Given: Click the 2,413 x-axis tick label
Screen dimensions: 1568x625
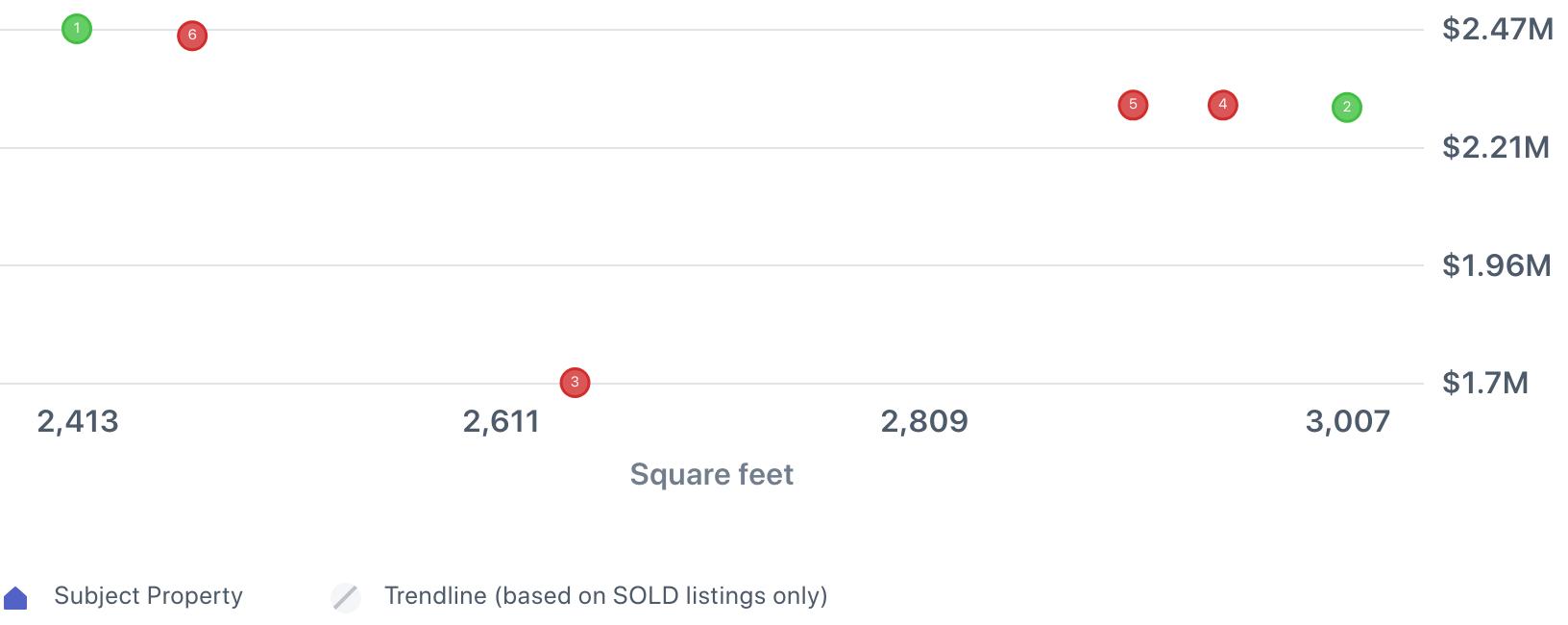Looking at the screenshot, I should coord(78,421).
